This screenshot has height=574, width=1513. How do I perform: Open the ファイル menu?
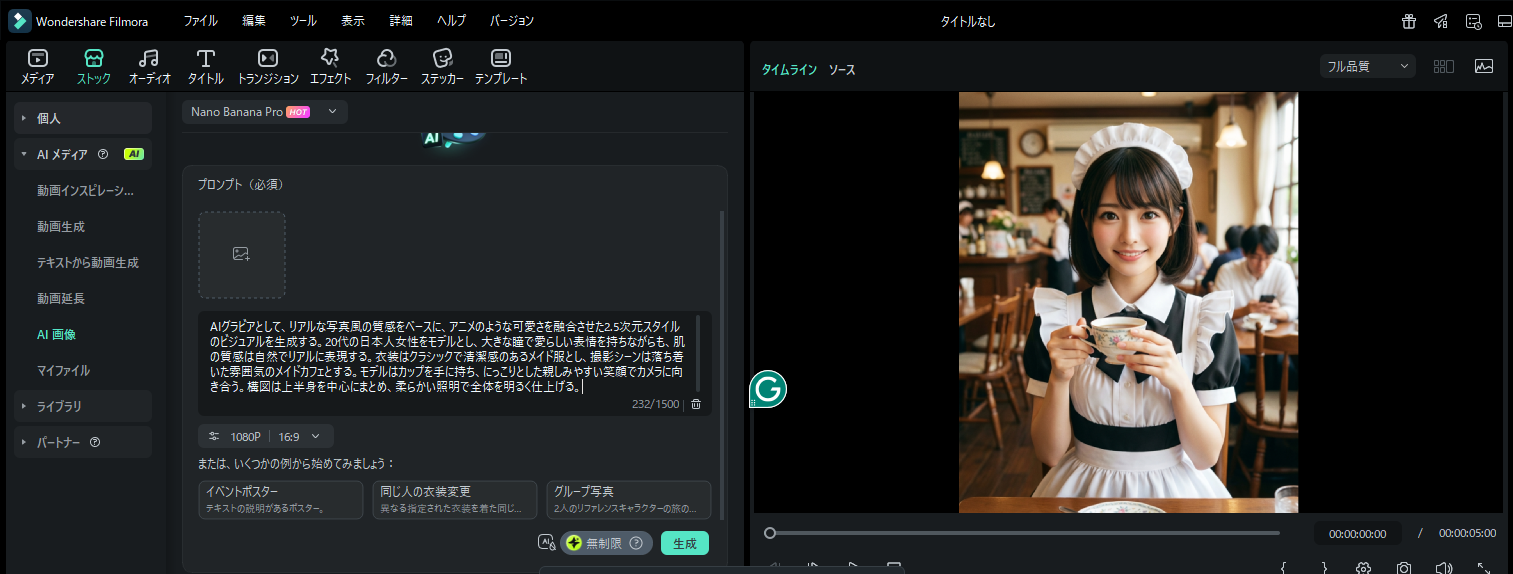pos(200,21)
